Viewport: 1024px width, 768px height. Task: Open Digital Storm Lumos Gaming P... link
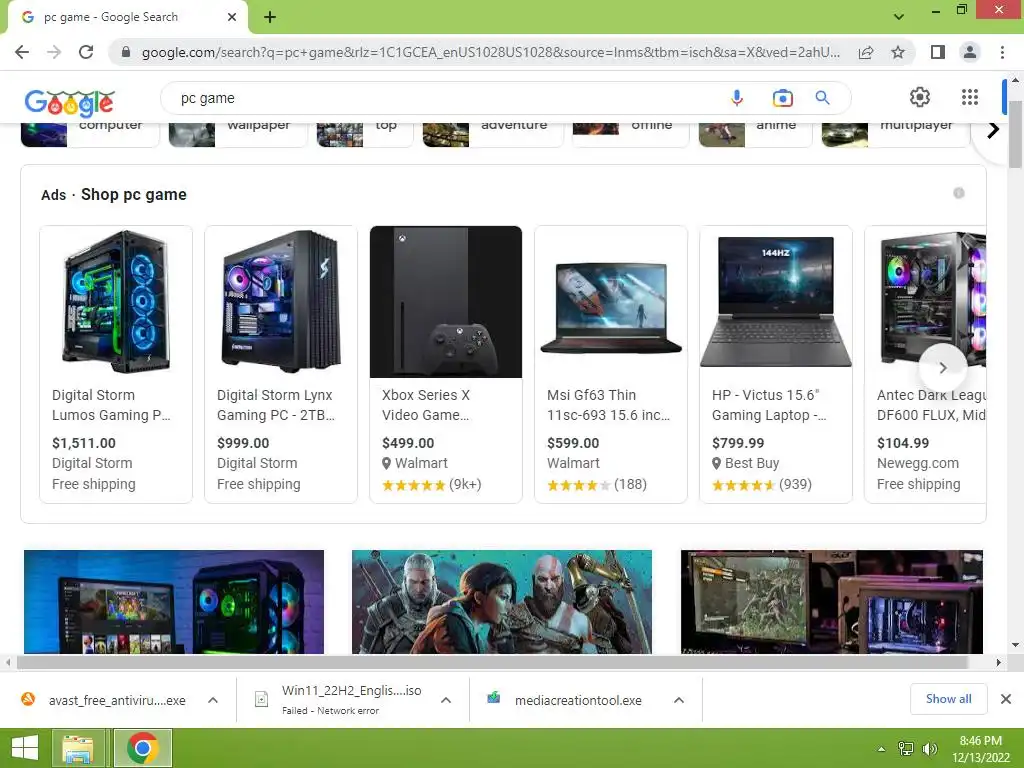pyautogui.click(x=111, y=405)
